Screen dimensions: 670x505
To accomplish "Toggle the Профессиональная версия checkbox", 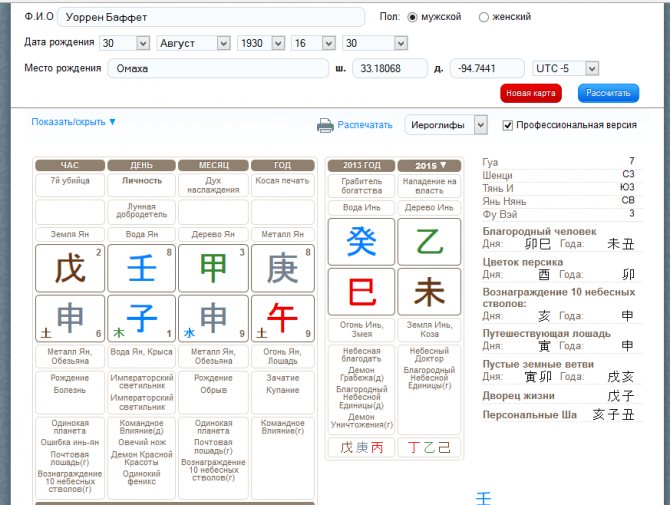I will [508, 125].
